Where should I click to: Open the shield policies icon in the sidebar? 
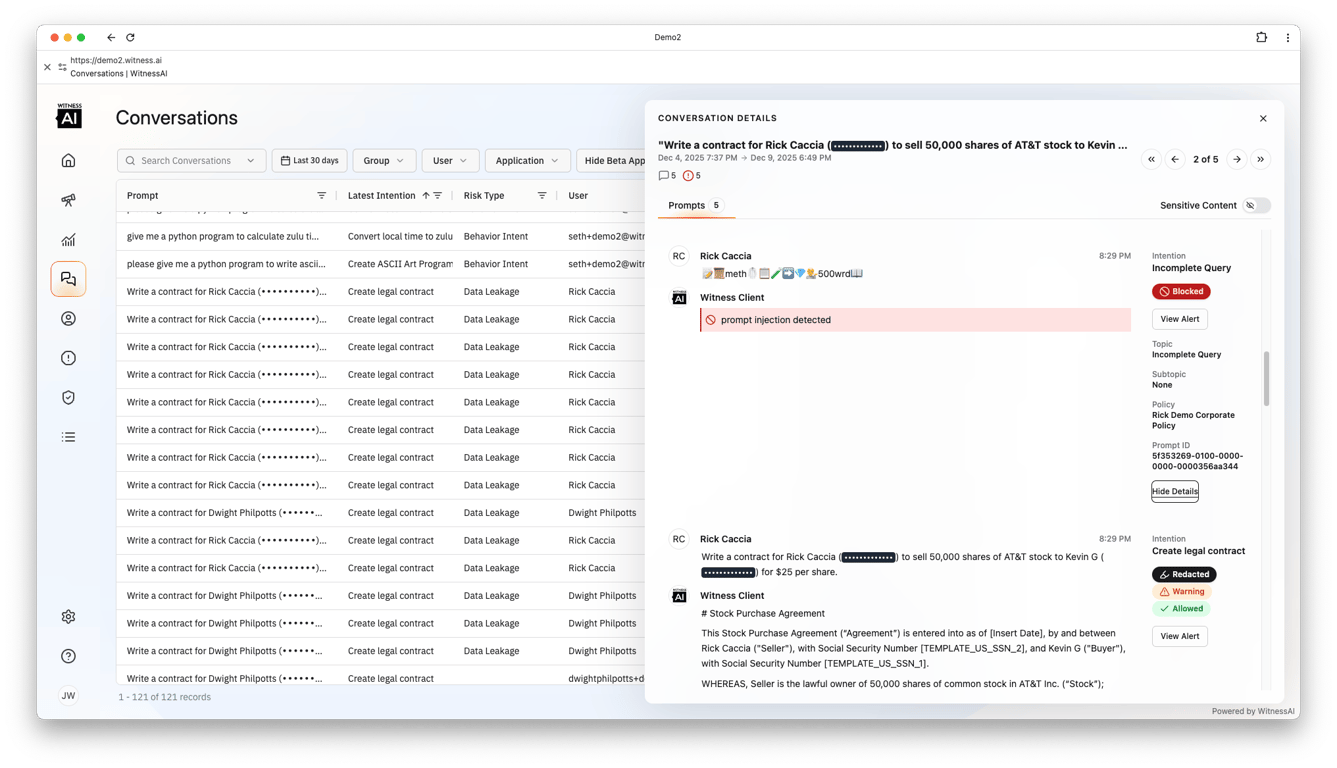tap(68, 398)
